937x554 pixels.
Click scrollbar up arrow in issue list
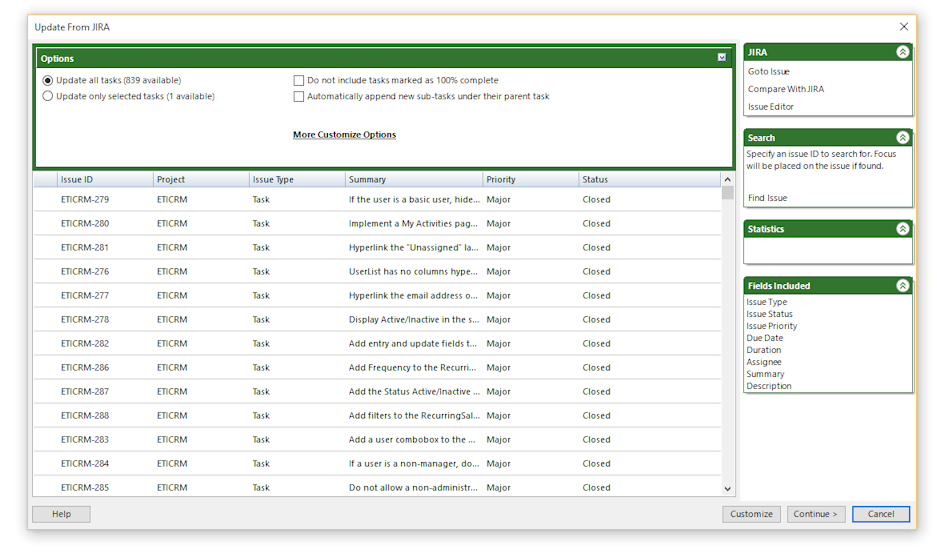point(727,179)
